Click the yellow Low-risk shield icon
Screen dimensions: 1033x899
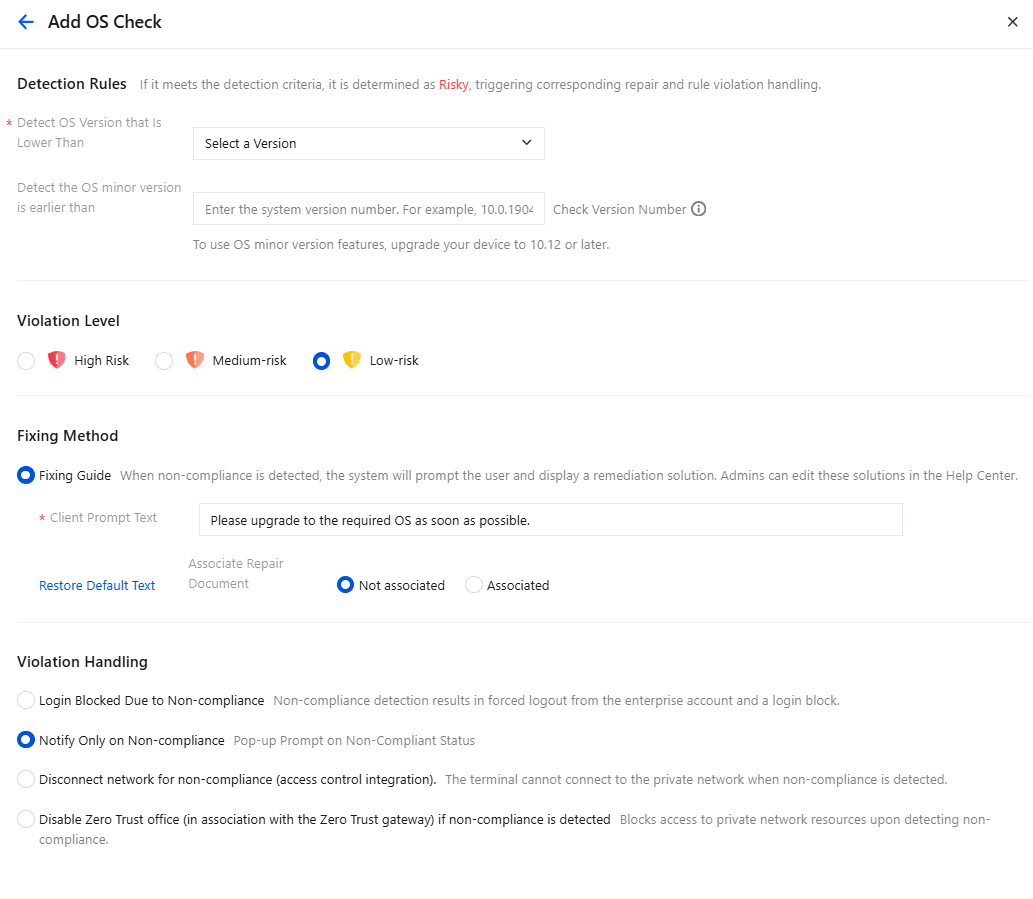(x=352, y=360)
